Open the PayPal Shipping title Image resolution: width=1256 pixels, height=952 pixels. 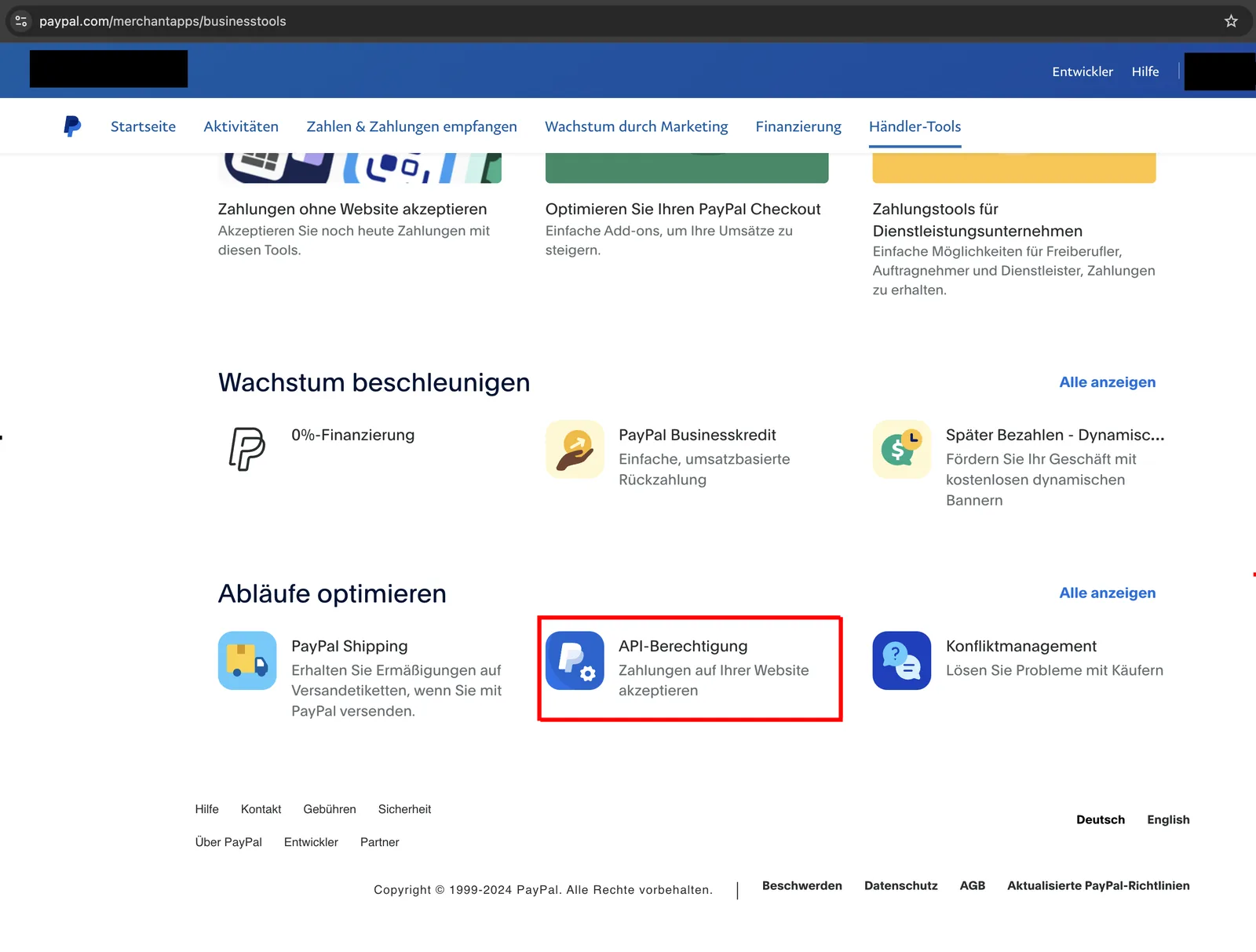click(x=349, y=646)
